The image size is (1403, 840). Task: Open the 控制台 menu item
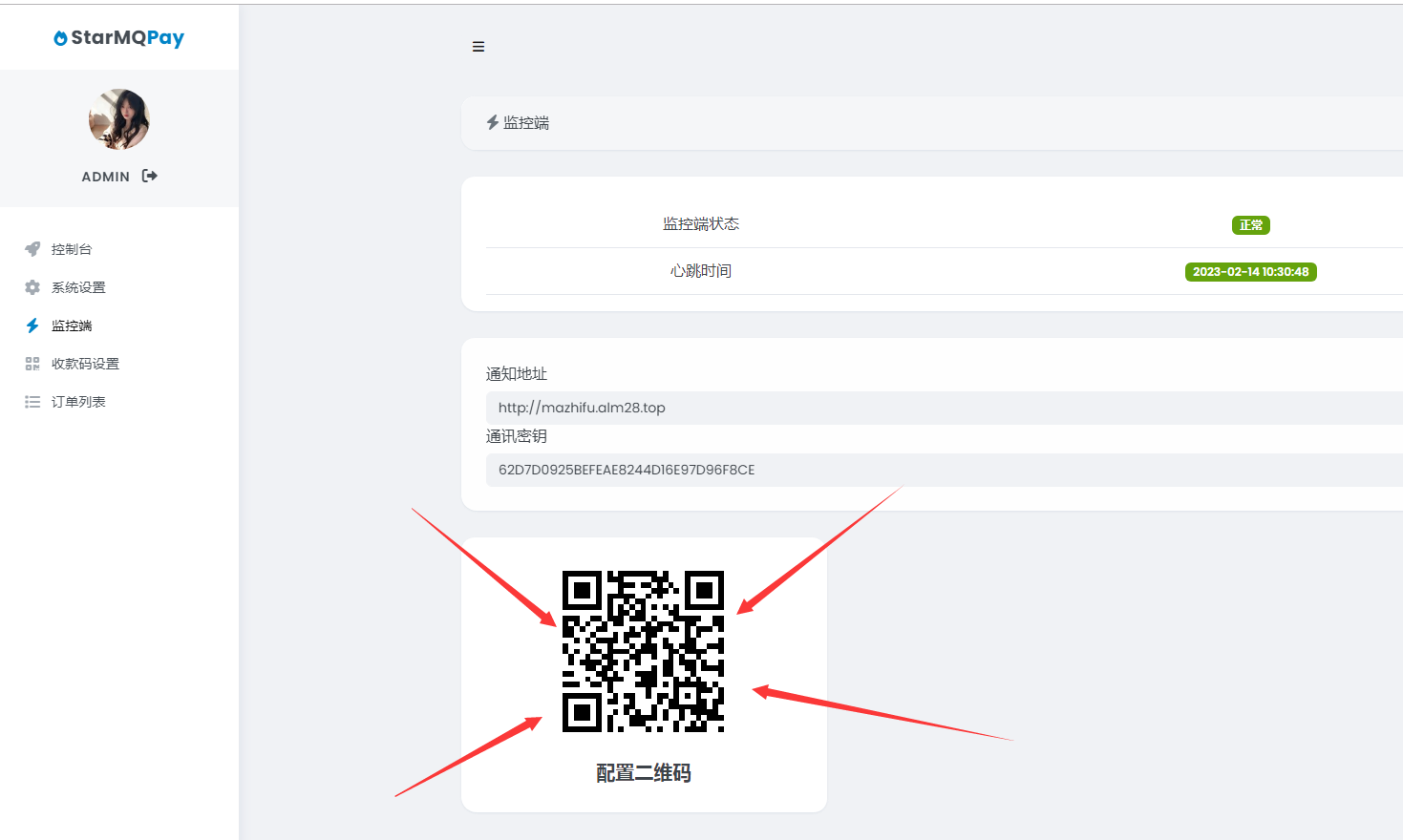(x=72, y=249)
